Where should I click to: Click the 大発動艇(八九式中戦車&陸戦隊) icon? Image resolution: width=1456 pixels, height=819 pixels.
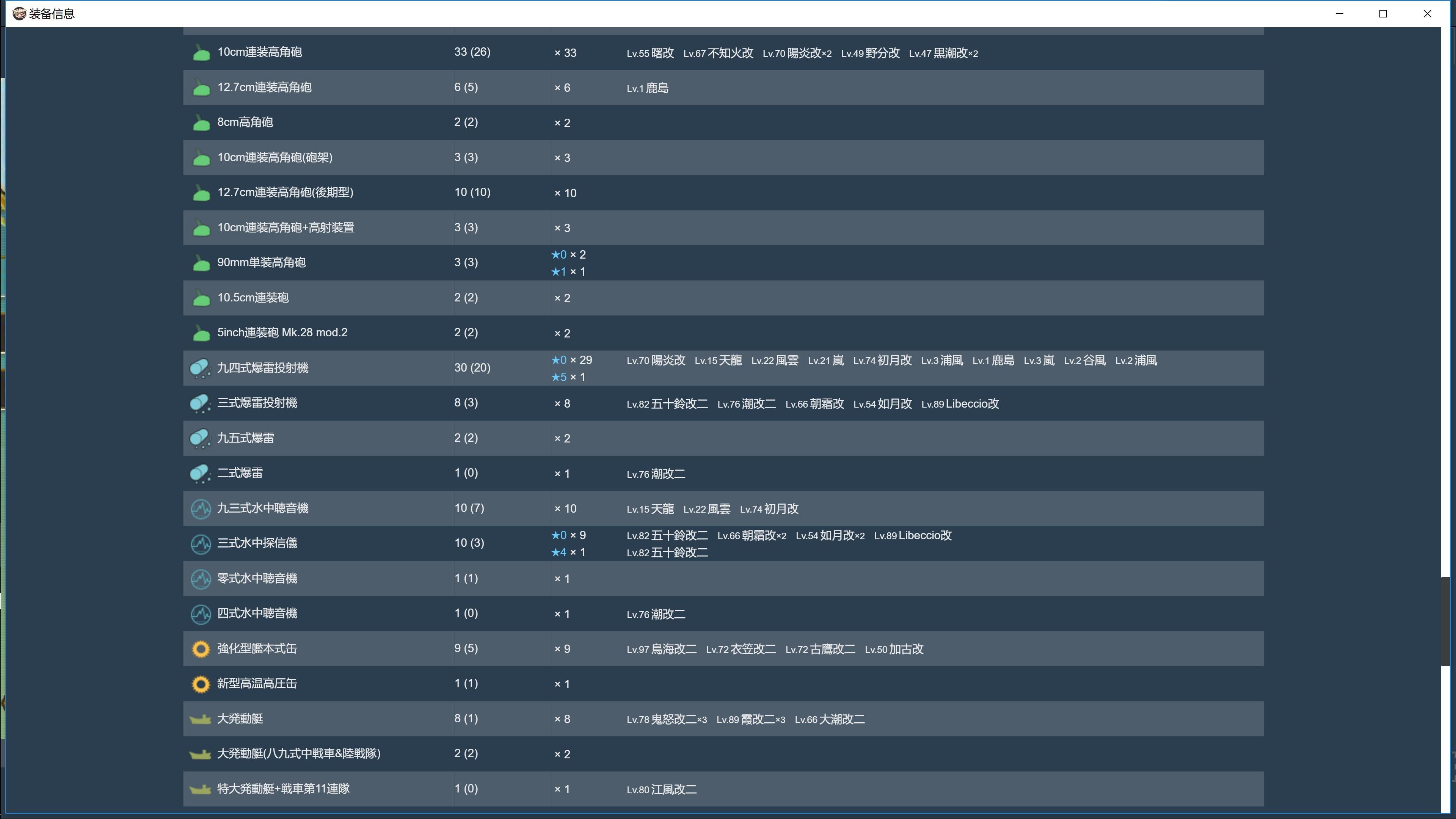tap(200, 755)
